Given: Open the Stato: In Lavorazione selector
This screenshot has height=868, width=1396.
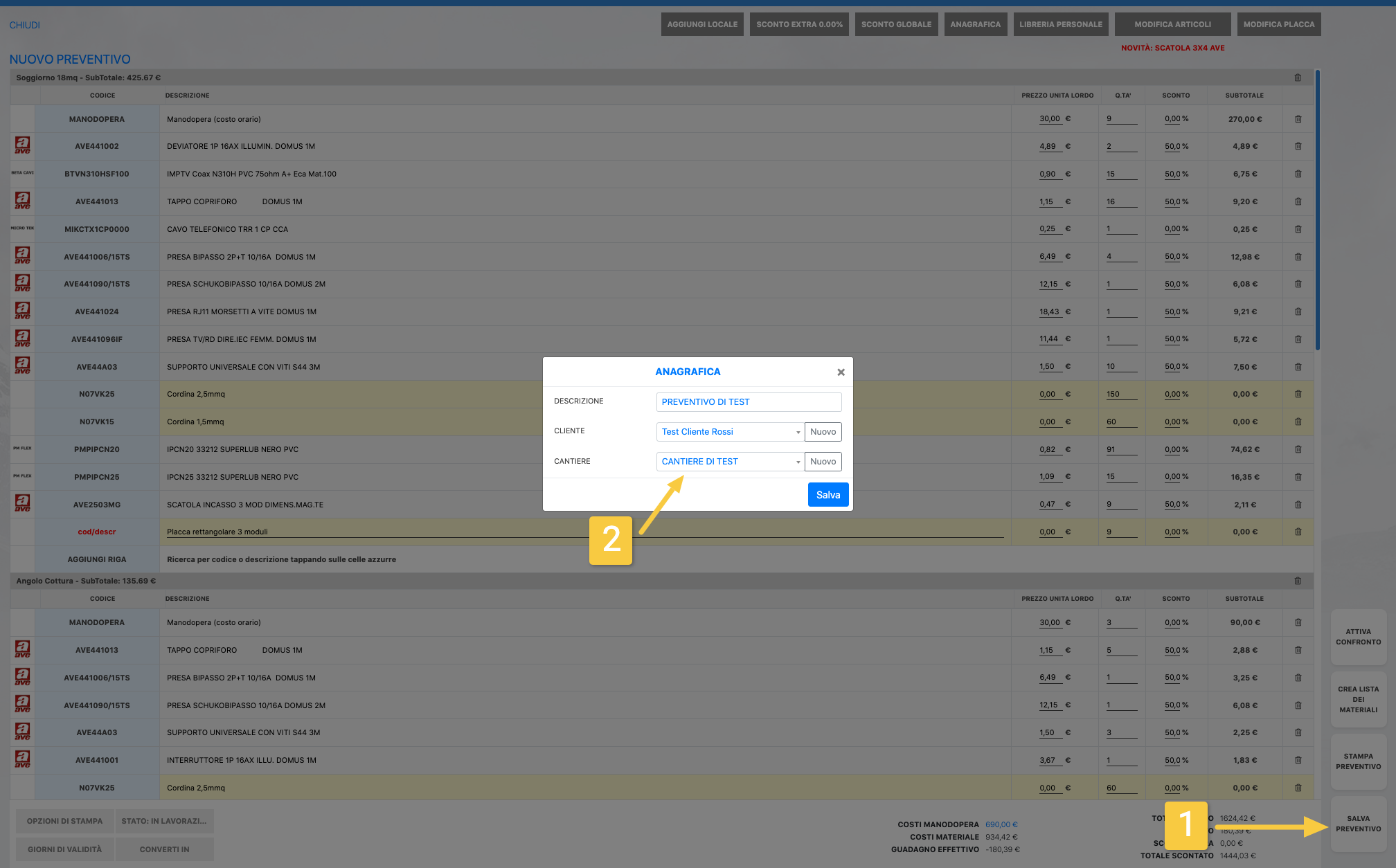Looking at the screenshot, I should coord(164,821).
